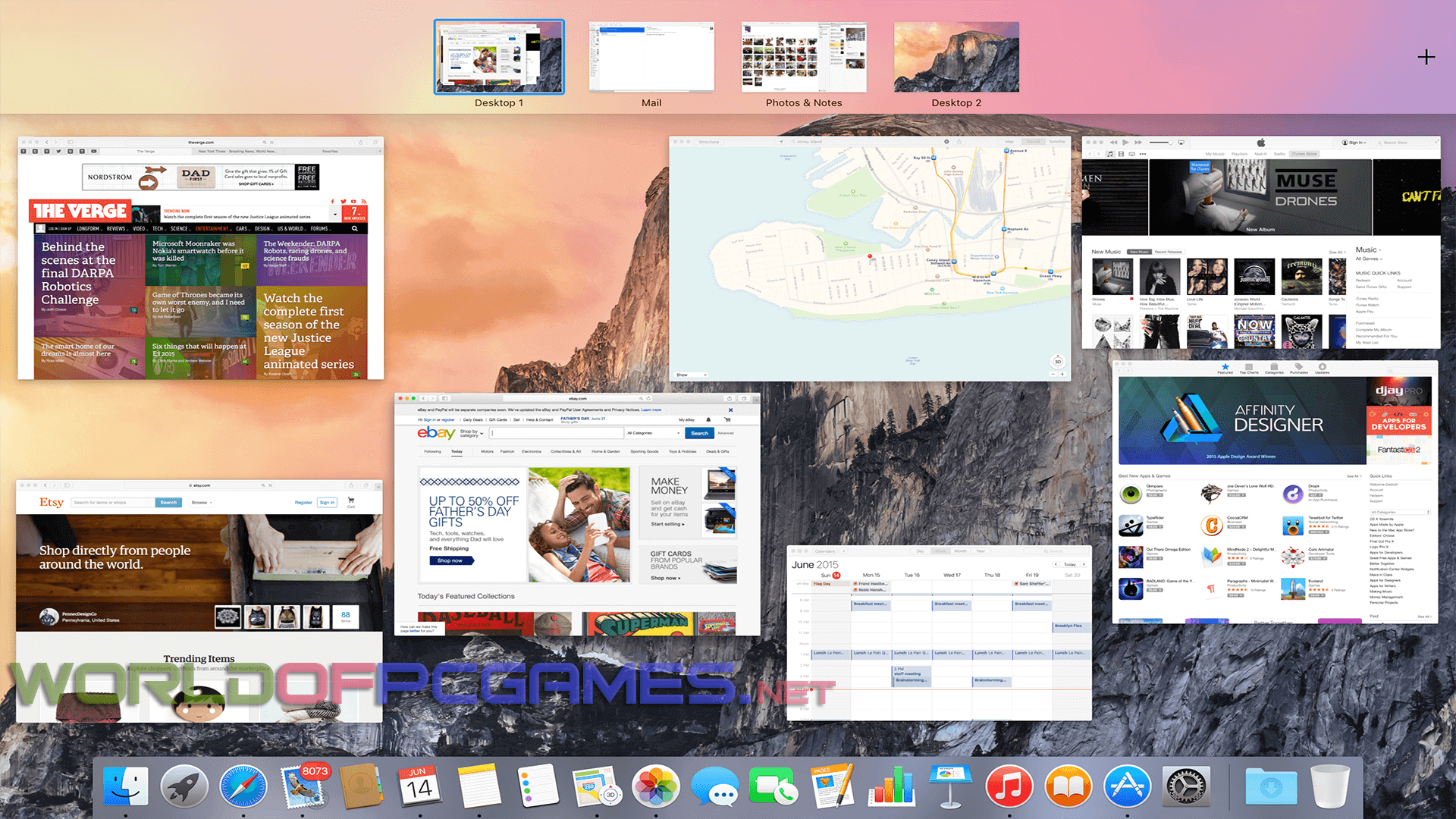Switch to Photos & Notes space
This screenshot has width=1456, height=819.
tap(804, 58)
